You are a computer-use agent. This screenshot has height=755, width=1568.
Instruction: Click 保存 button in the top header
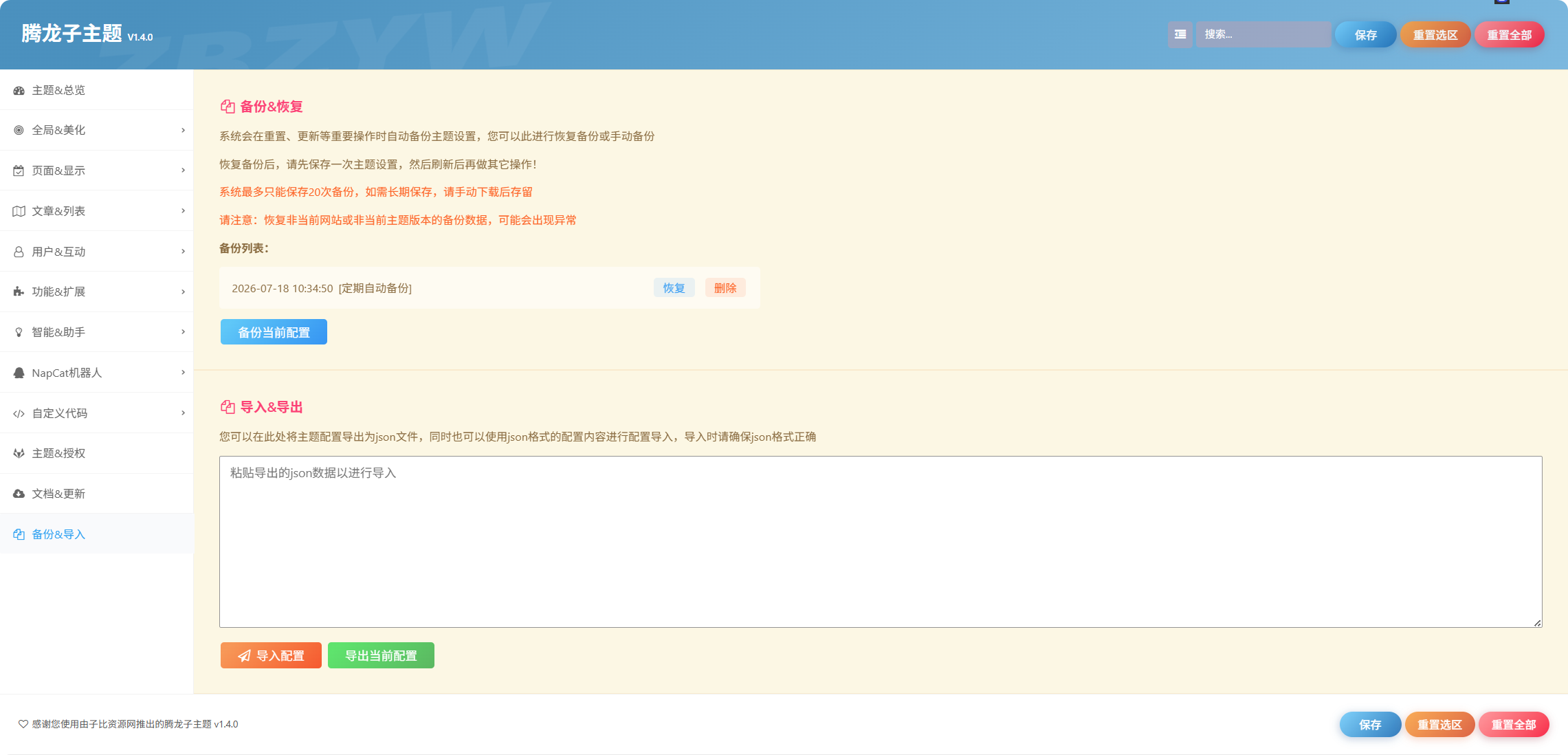[1365, 35]
